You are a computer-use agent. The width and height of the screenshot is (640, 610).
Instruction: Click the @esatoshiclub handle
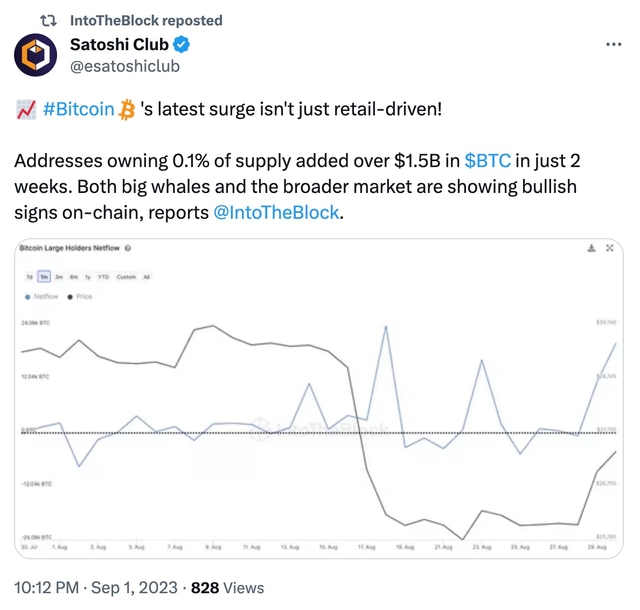point(121,68)
